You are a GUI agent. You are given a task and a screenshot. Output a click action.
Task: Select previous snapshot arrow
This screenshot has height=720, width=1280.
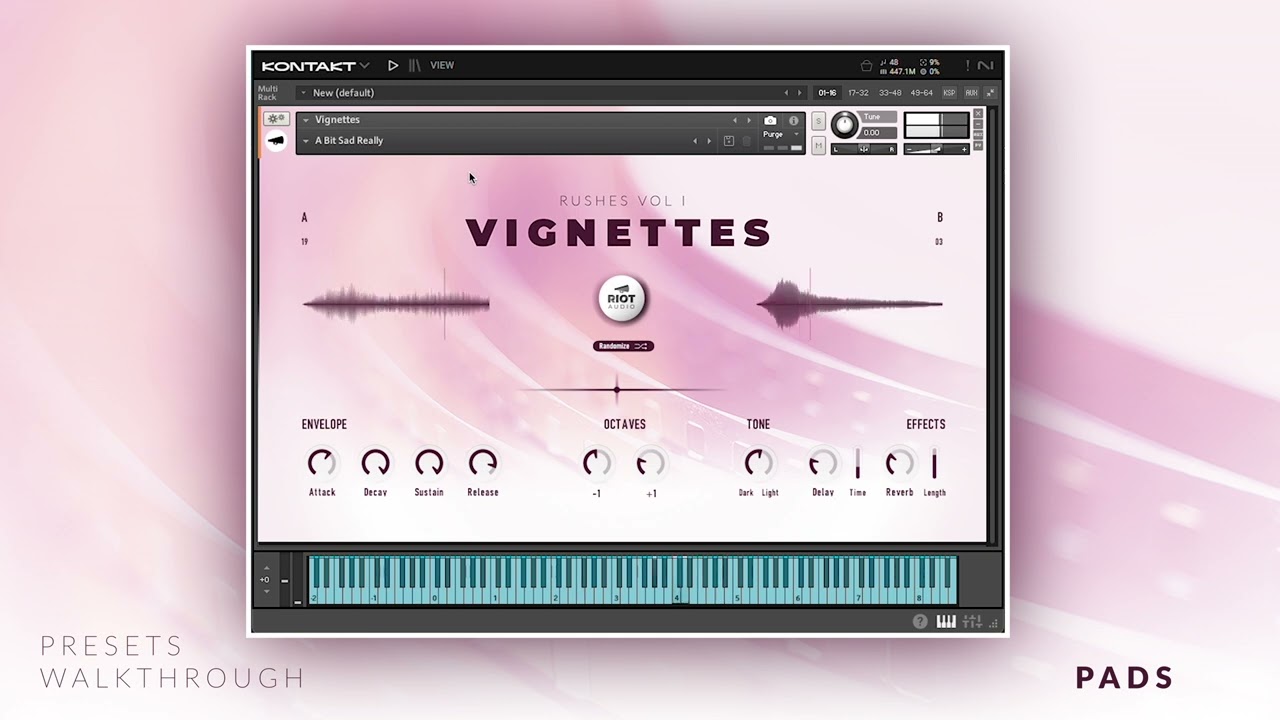click(695, 141)
